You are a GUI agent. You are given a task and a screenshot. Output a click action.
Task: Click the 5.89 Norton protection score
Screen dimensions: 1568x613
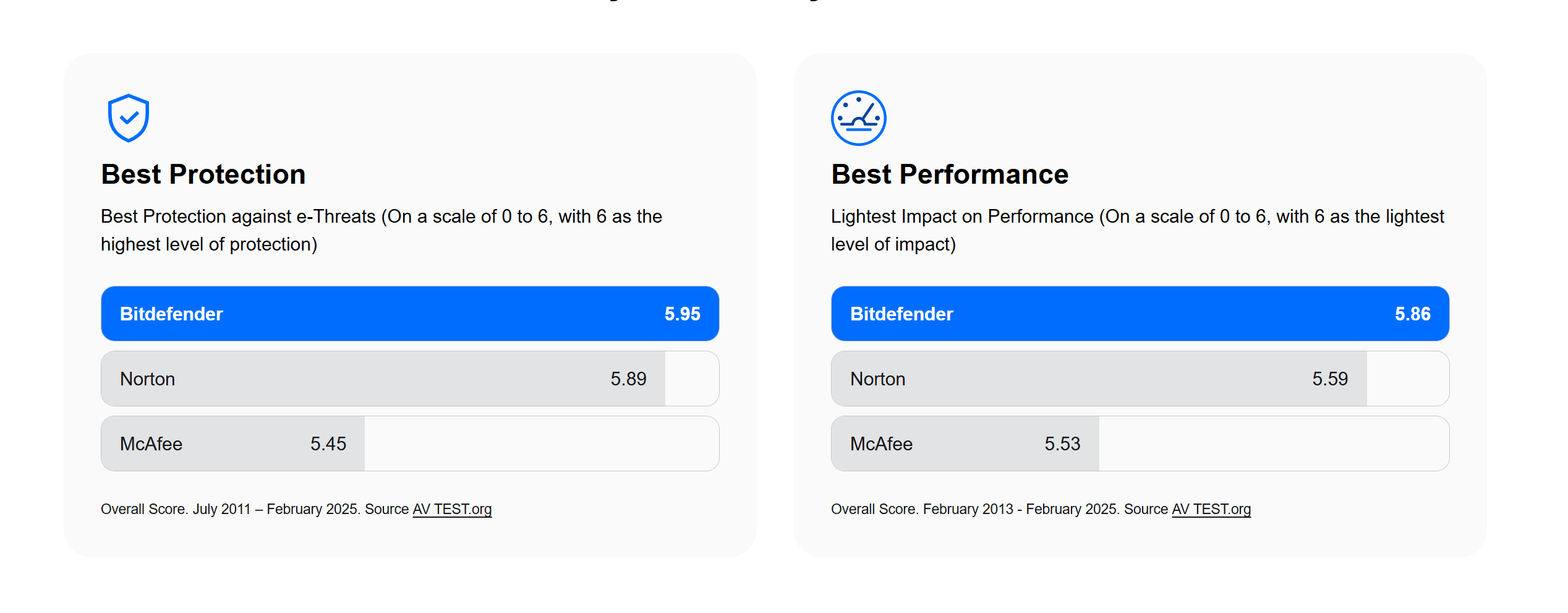pos(628,379)
